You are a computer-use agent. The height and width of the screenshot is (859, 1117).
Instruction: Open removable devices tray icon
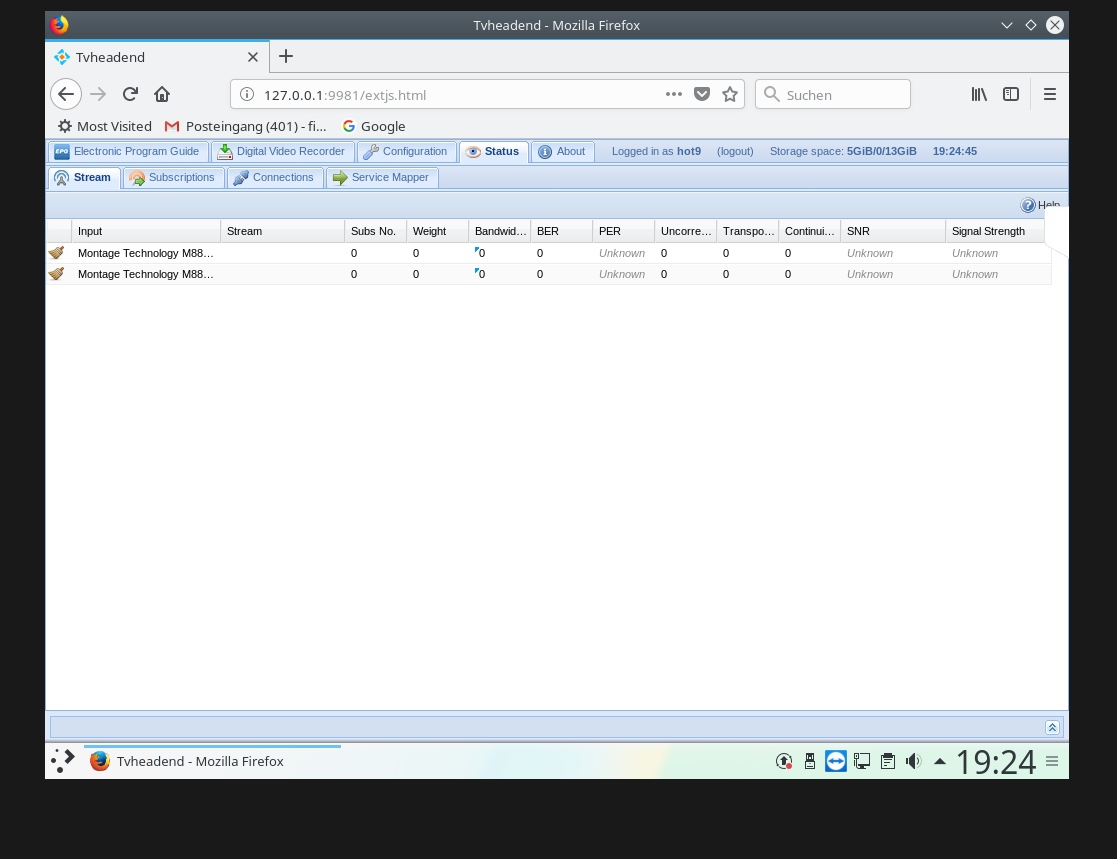tap(810, 761)
